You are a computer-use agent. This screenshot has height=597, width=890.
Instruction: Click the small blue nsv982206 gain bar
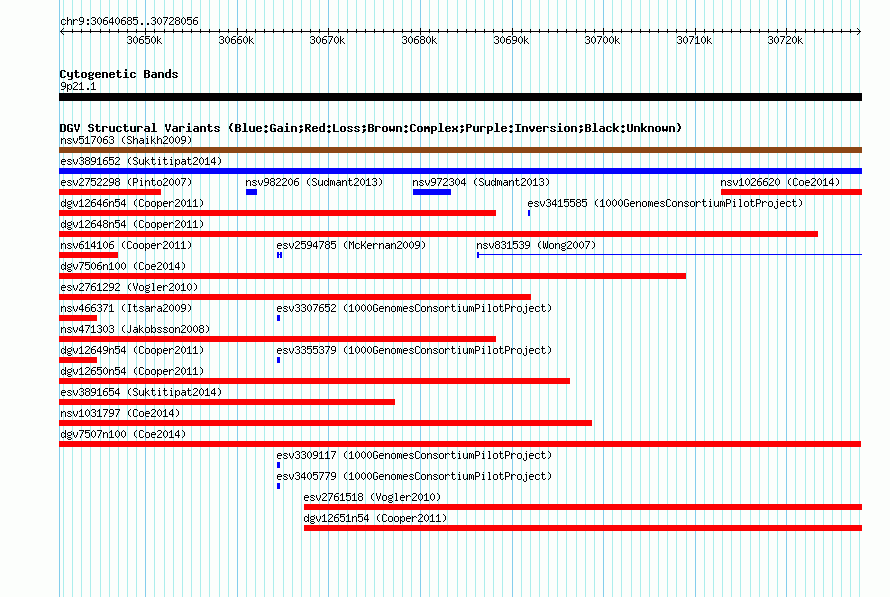click(251, 192)
